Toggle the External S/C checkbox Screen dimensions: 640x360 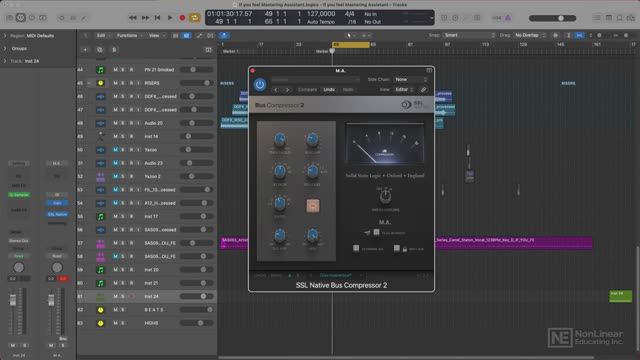356,248
